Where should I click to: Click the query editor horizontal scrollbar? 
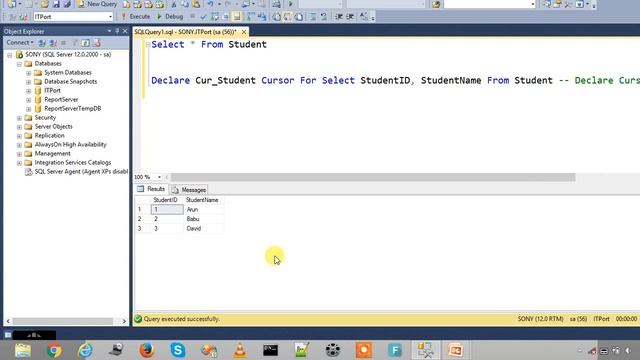click(373, 177)
